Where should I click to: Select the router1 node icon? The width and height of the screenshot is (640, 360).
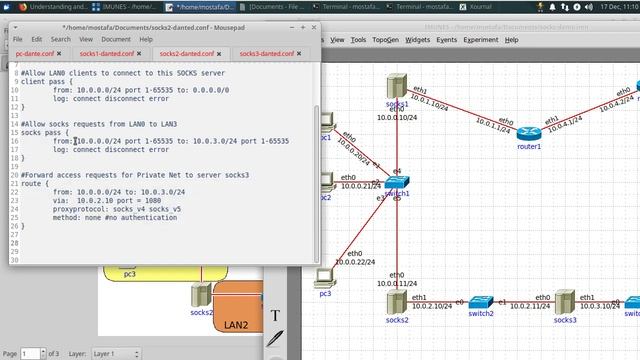point(529,133)
